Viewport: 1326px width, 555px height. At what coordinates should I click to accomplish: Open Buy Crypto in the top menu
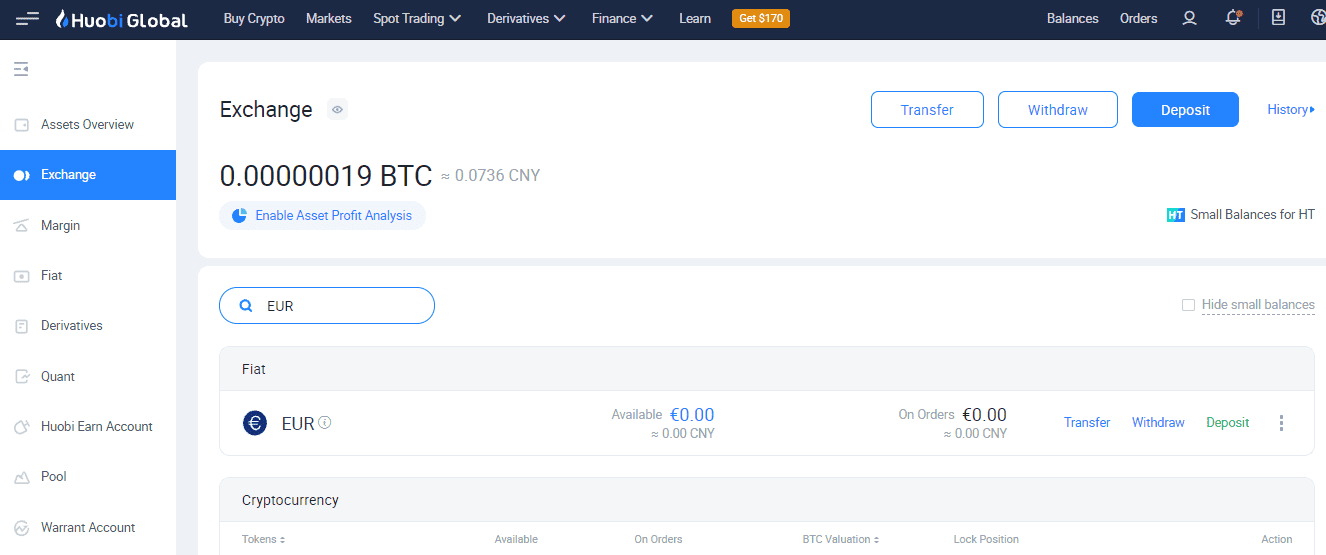[254, 18]
